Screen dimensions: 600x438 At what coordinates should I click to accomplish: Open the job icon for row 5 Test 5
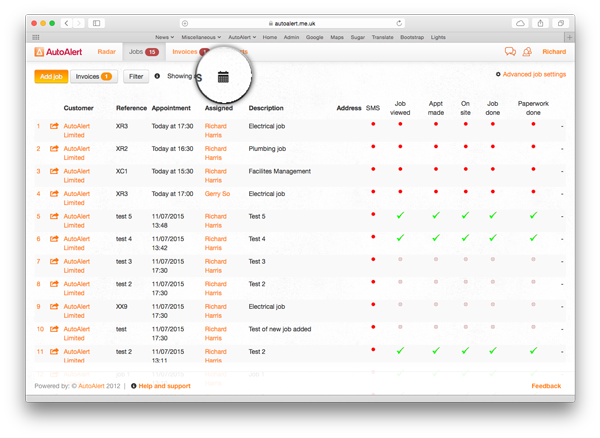[54, 216]
